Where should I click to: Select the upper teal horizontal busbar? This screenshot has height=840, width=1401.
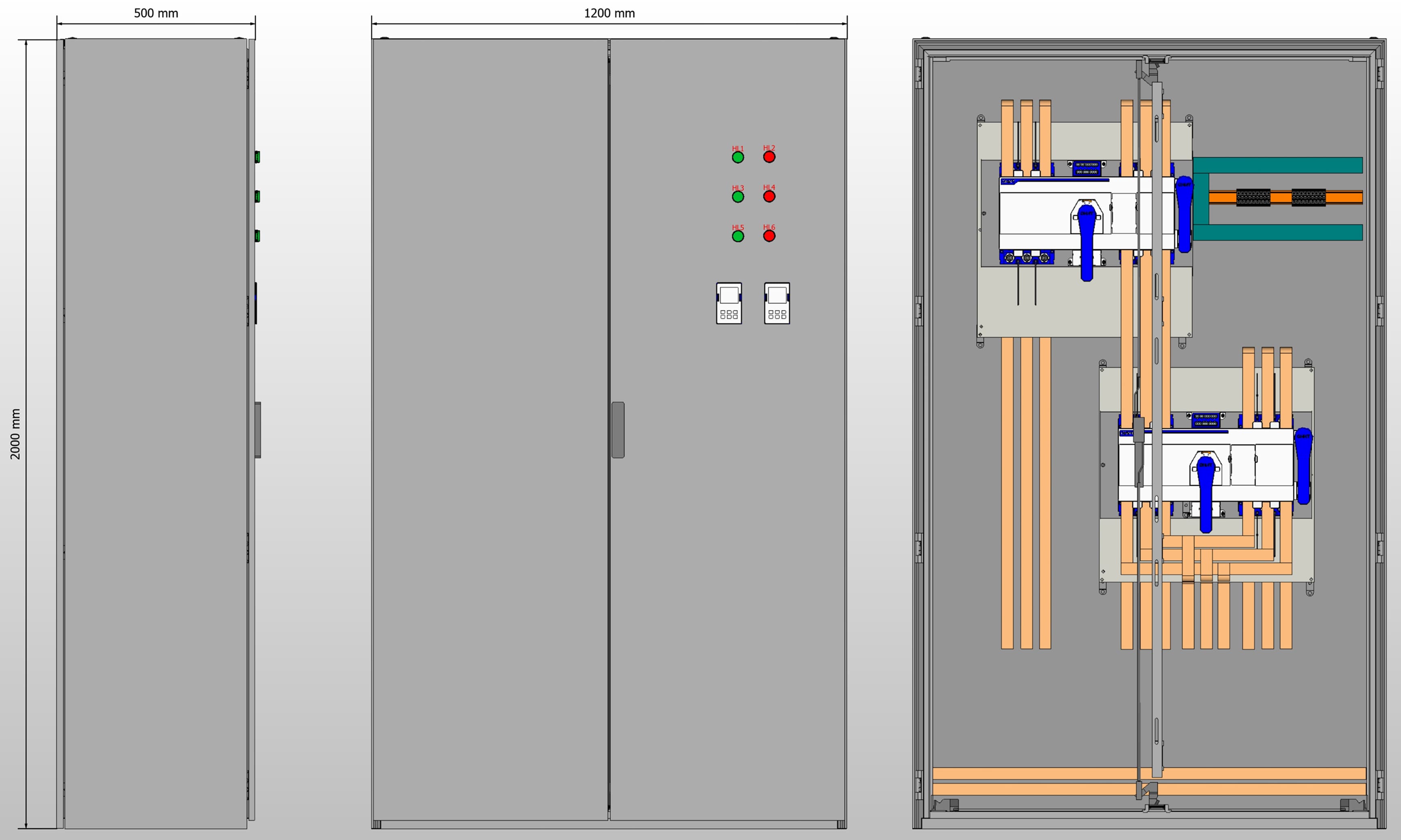[1279, 165]
